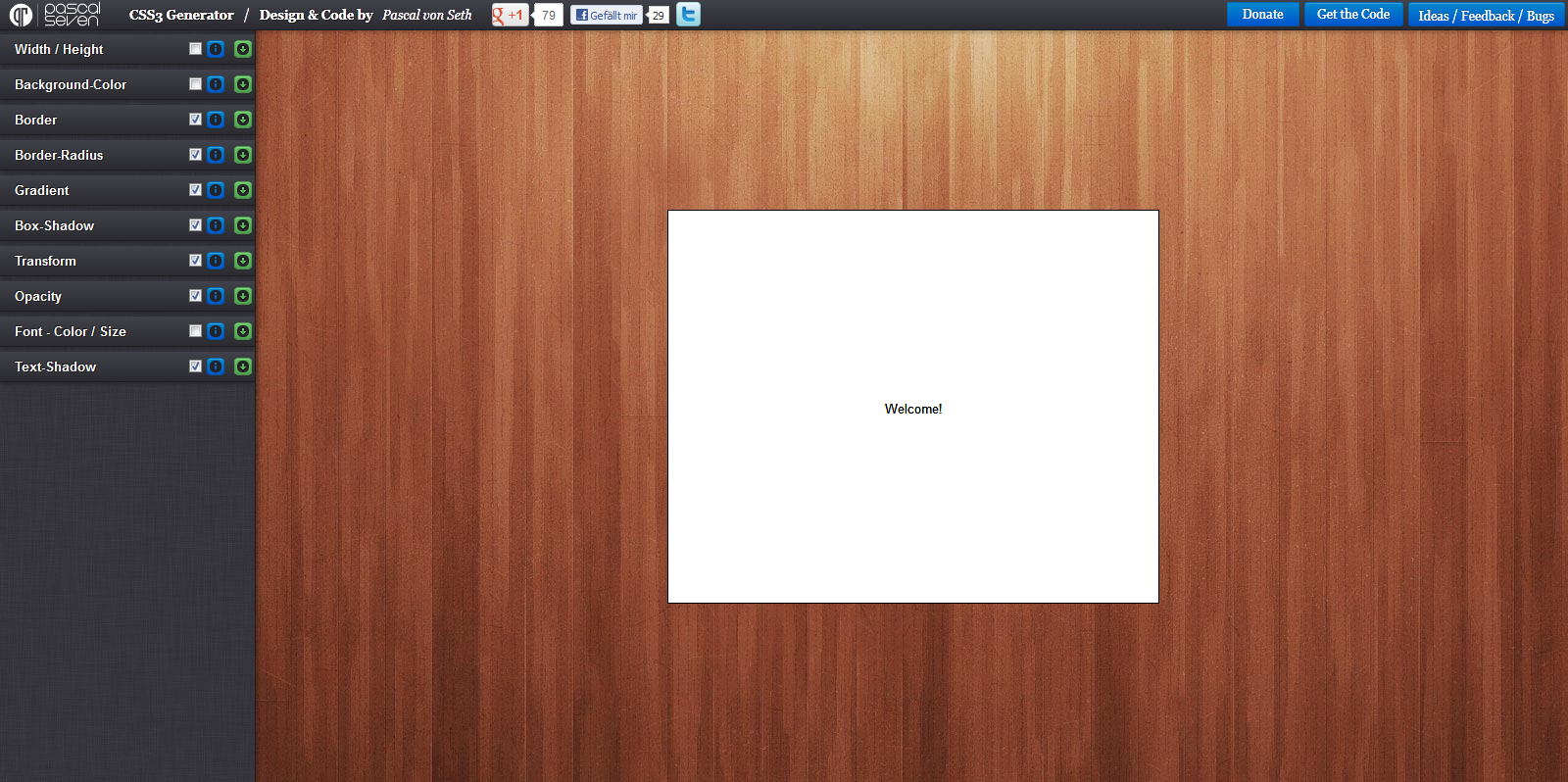Viewport: 1568px width, 782px height.
Task: Select the Font - Color / Size label
Action: (x=71, y=331)
